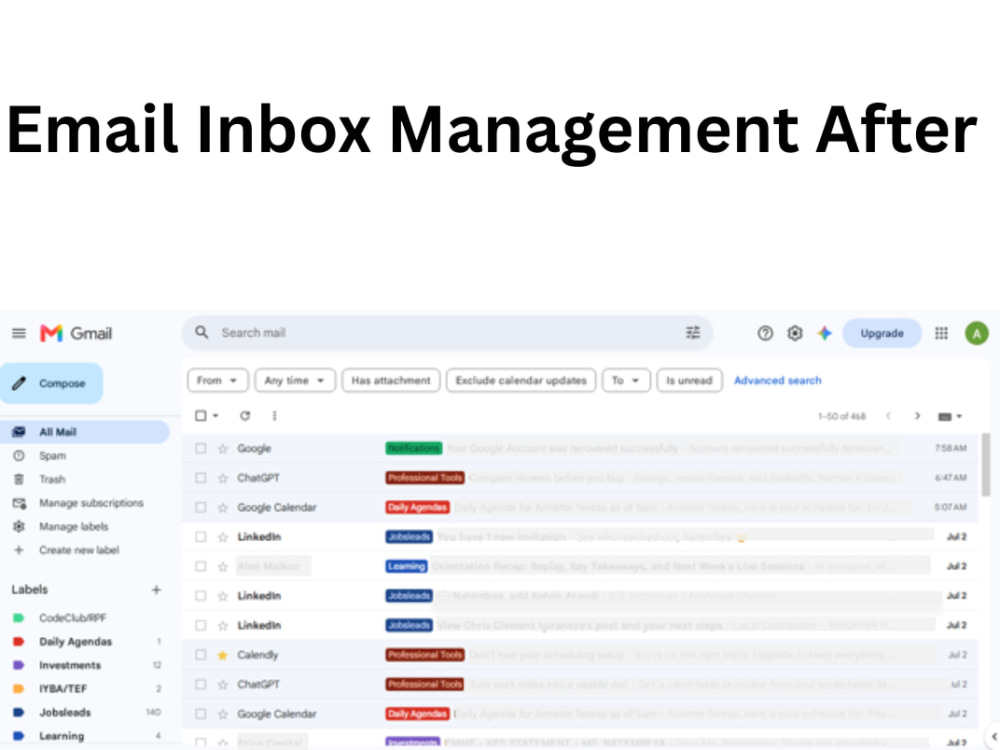Image resolution: width=1000 pixels, height=750 pixels.
Task: Click the purple Investments label icon
Action: pos(18,665)
